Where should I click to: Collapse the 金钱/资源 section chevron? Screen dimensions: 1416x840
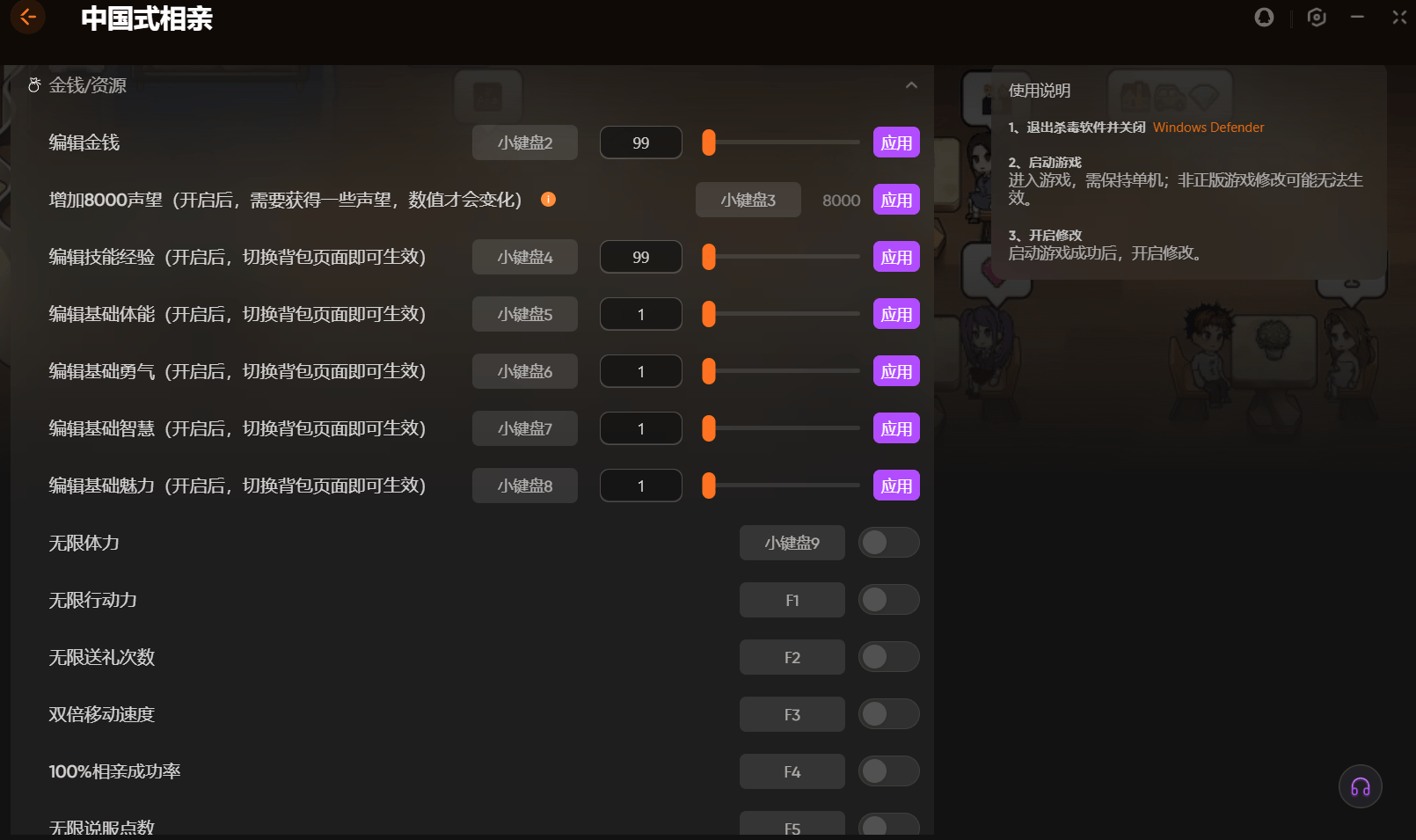(911, 85)
